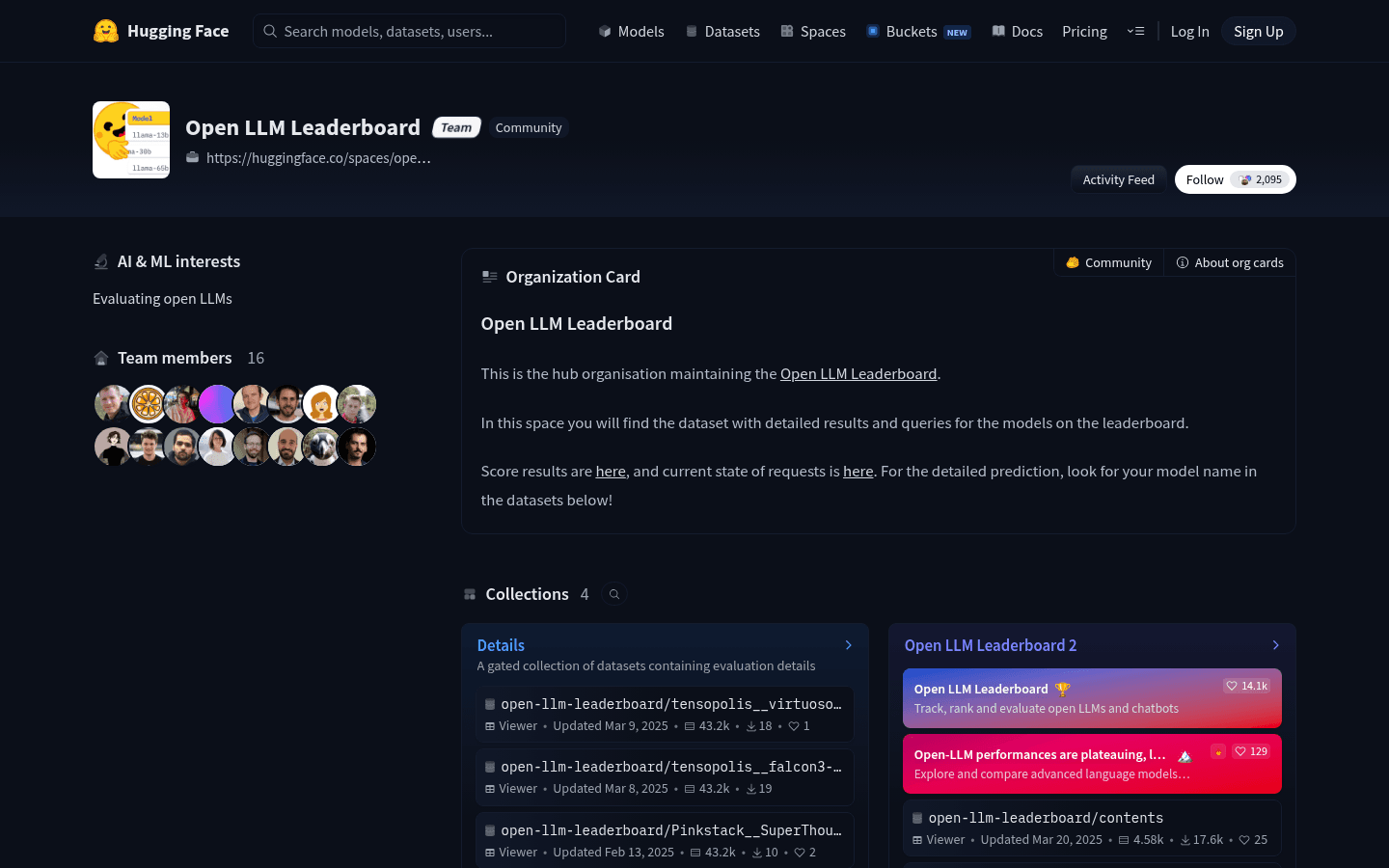Open the Pinkstack__SuperThou dataset entry
This screenshot has width=1389, height=868.
coord(665,840)
